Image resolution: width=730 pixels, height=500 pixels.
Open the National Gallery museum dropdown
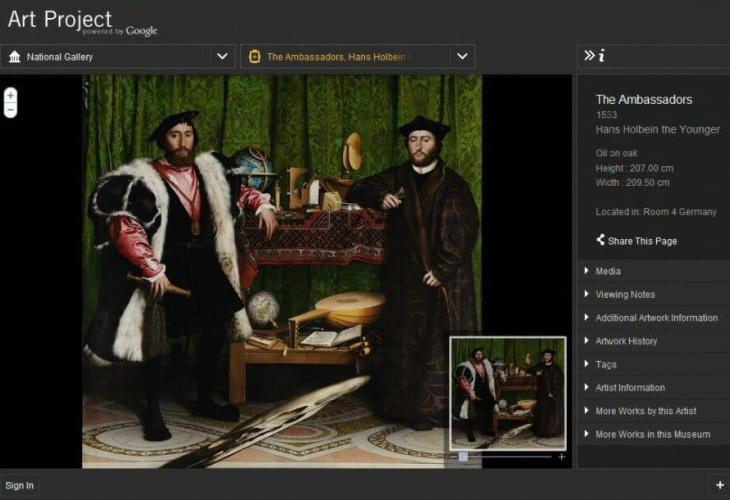[x=222, y=57]
